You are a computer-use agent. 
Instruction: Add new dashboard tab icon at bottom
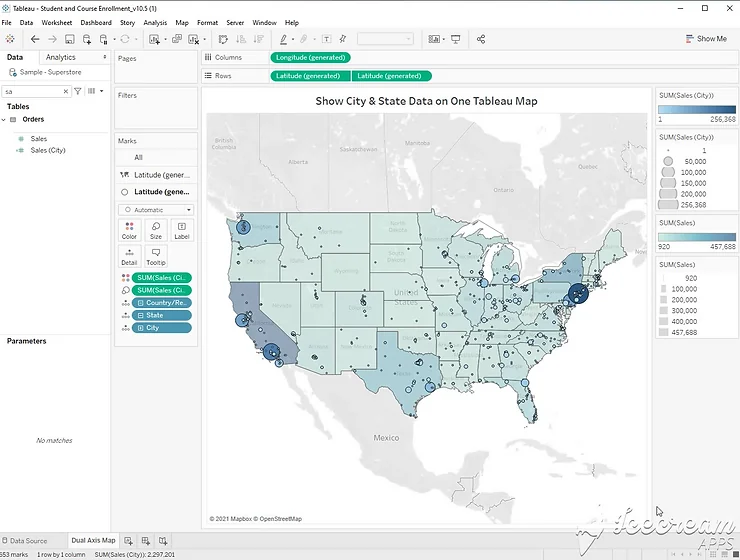pyautogui.click(x=145, y=541)
